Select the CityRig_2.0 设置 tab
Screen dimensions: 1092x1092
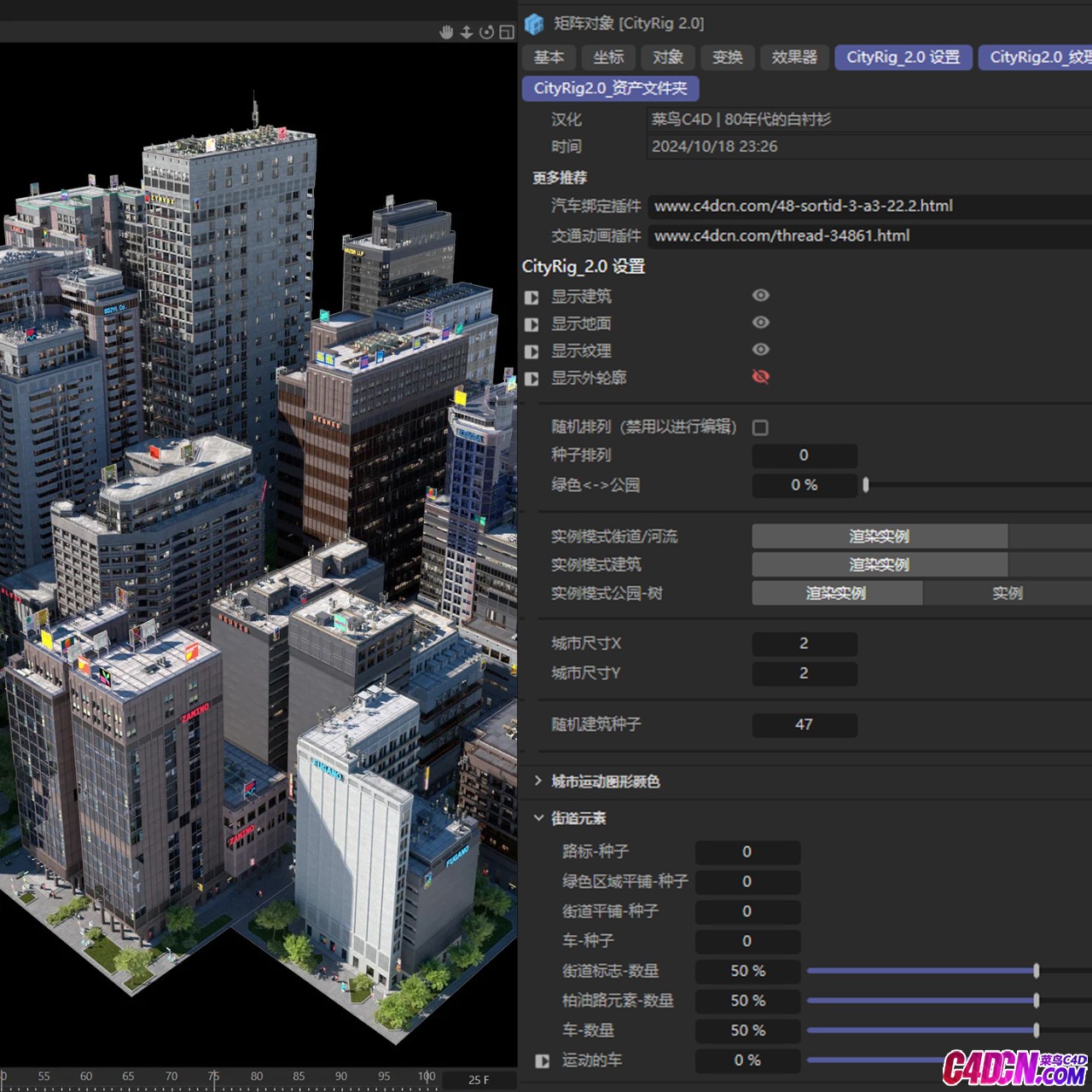pyautogui.click(x=903, y=57)
